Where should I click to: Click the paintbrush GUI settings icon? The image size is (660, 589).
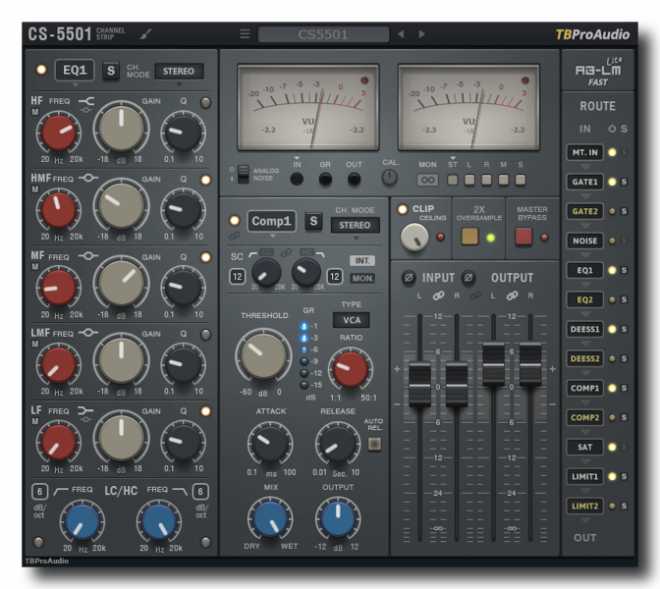tap(146, 34)
